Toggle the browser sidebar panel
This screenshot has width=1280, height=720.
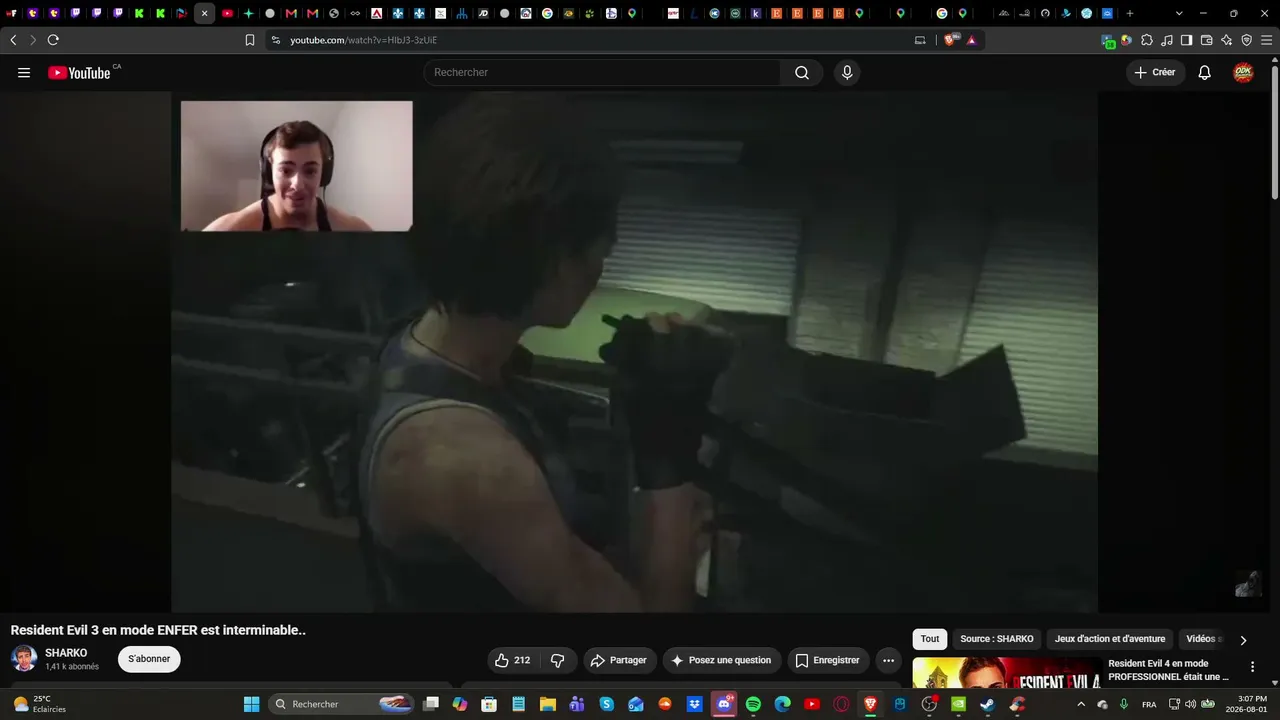click(x=1186, y=40)
